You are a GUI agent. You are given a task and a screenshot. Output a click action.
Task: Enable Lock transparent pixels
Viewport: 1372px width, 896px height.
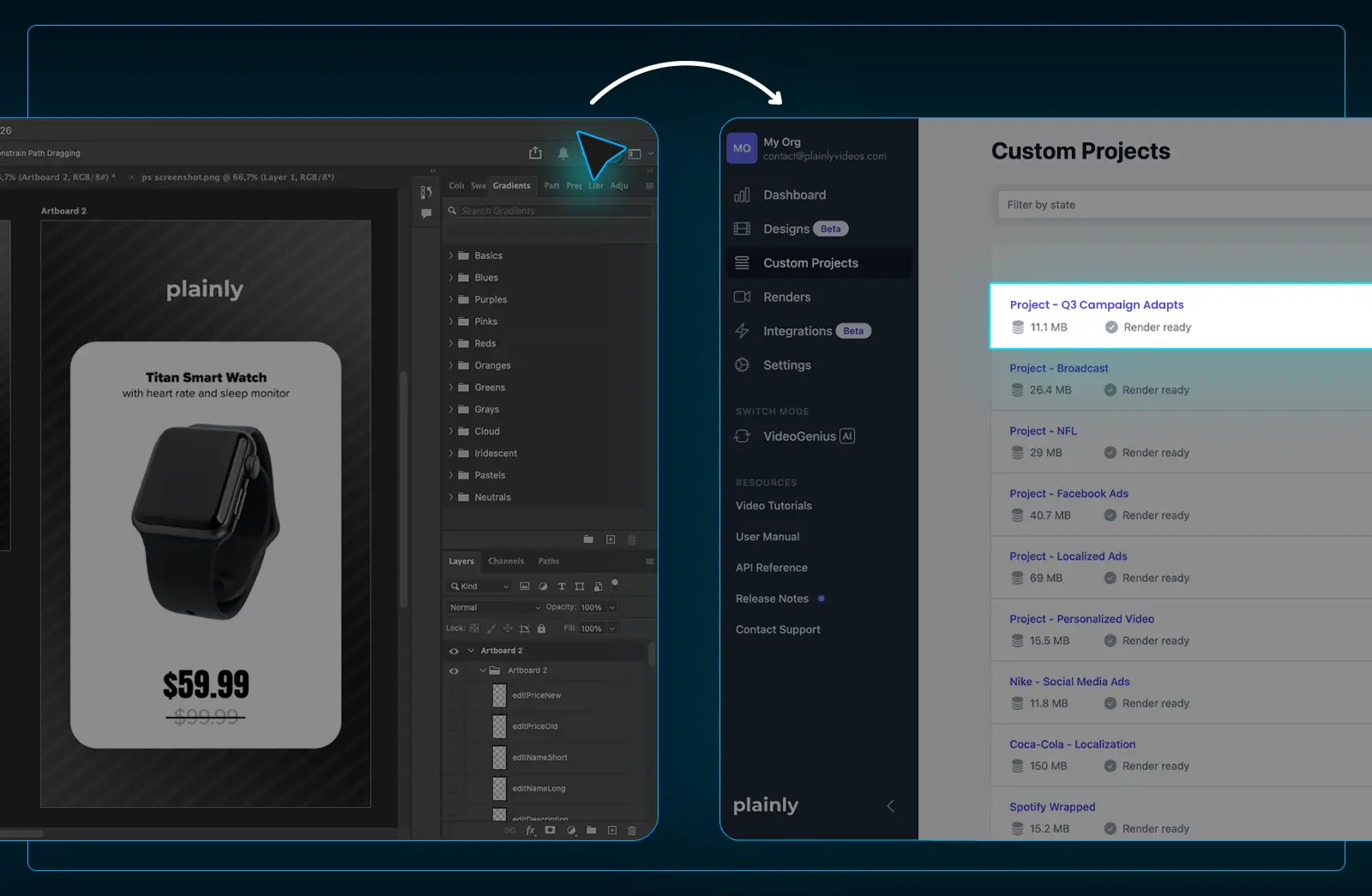[474, 628]
